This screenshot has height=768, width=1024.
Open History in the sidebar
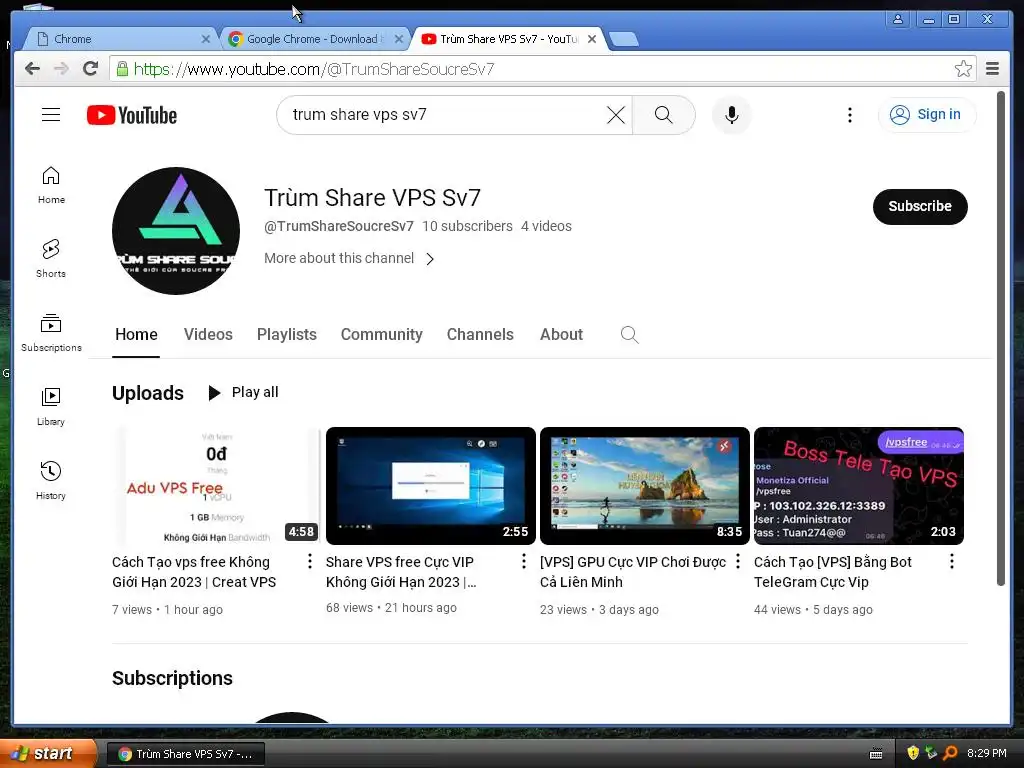tap(51, 481)
